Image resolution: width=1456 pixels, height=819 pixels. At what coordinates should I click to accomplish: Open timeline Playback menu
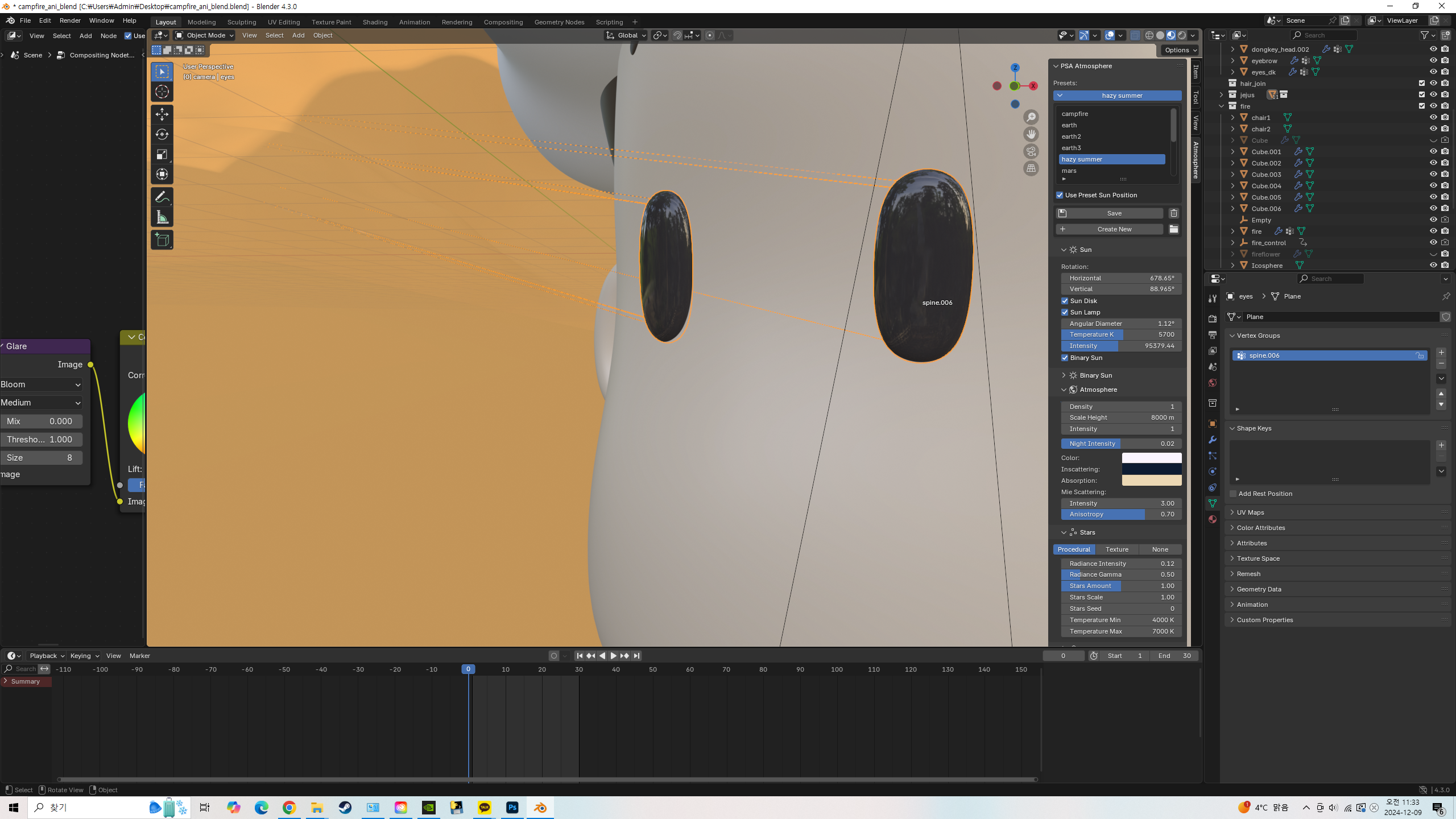point(47,656)
